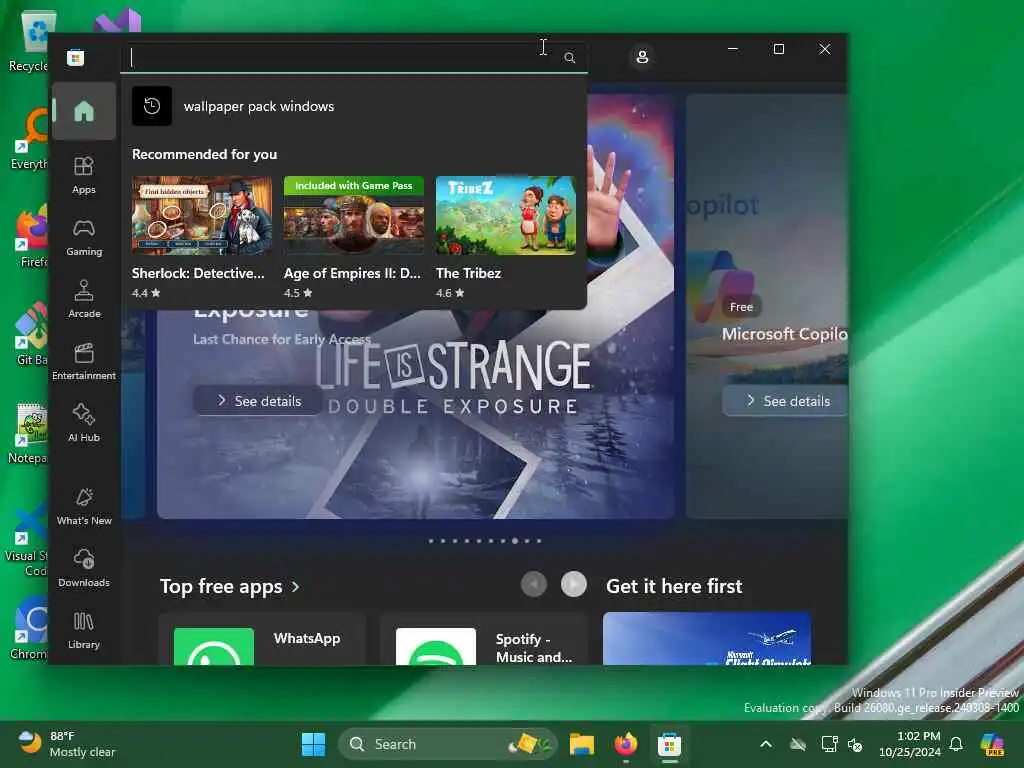Open the Flight Simulator banner thumbnail
This screenshot has width=1024, height=768.
pyautogui.click(x=707, y=639)
